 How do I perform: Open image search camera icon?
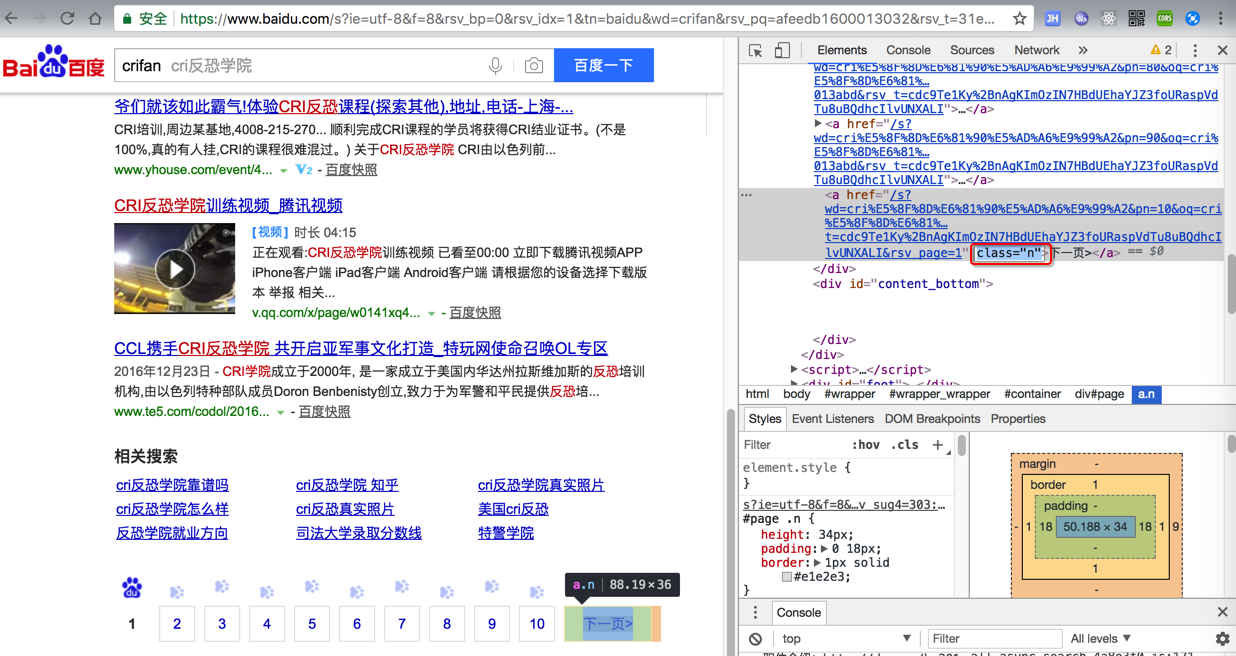[x=534, y=66]
